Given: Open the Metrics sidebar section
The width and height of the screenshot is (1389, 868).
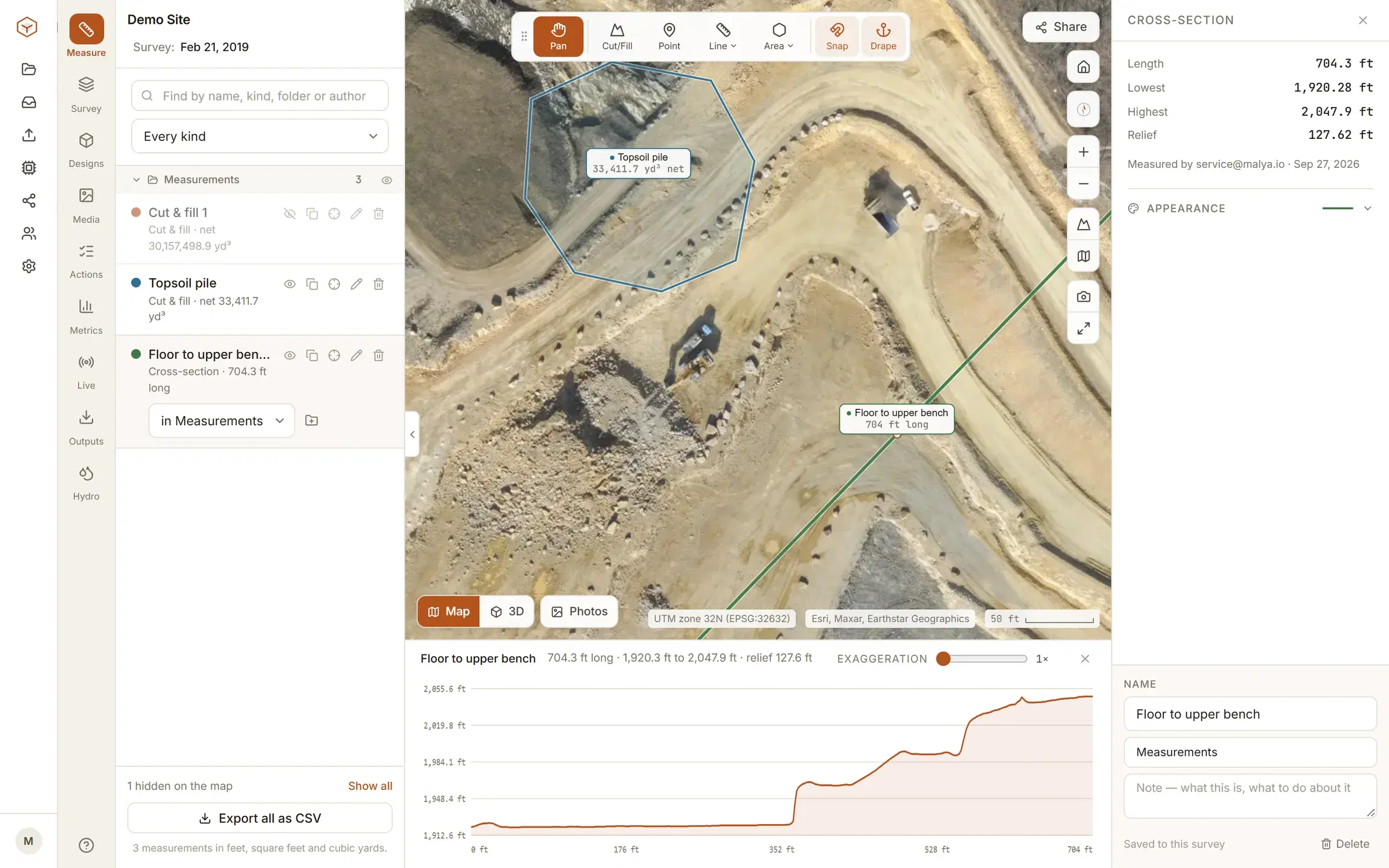Looking at the screenshot, I should (x=86, y=317).
